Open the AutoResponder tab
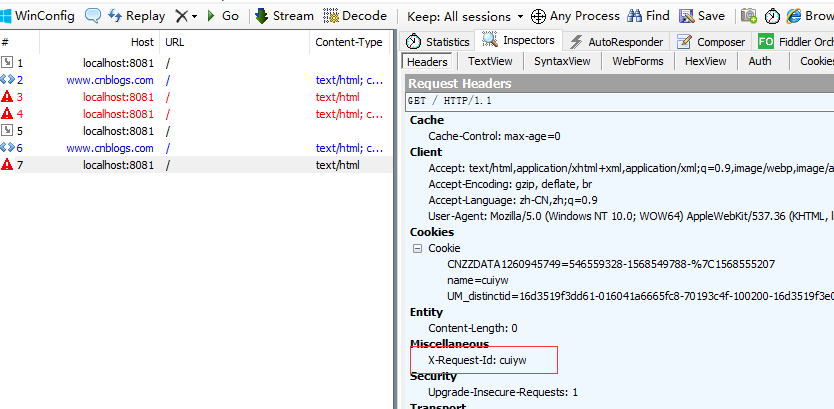834x409 pixels. click(x=616, y=42)
